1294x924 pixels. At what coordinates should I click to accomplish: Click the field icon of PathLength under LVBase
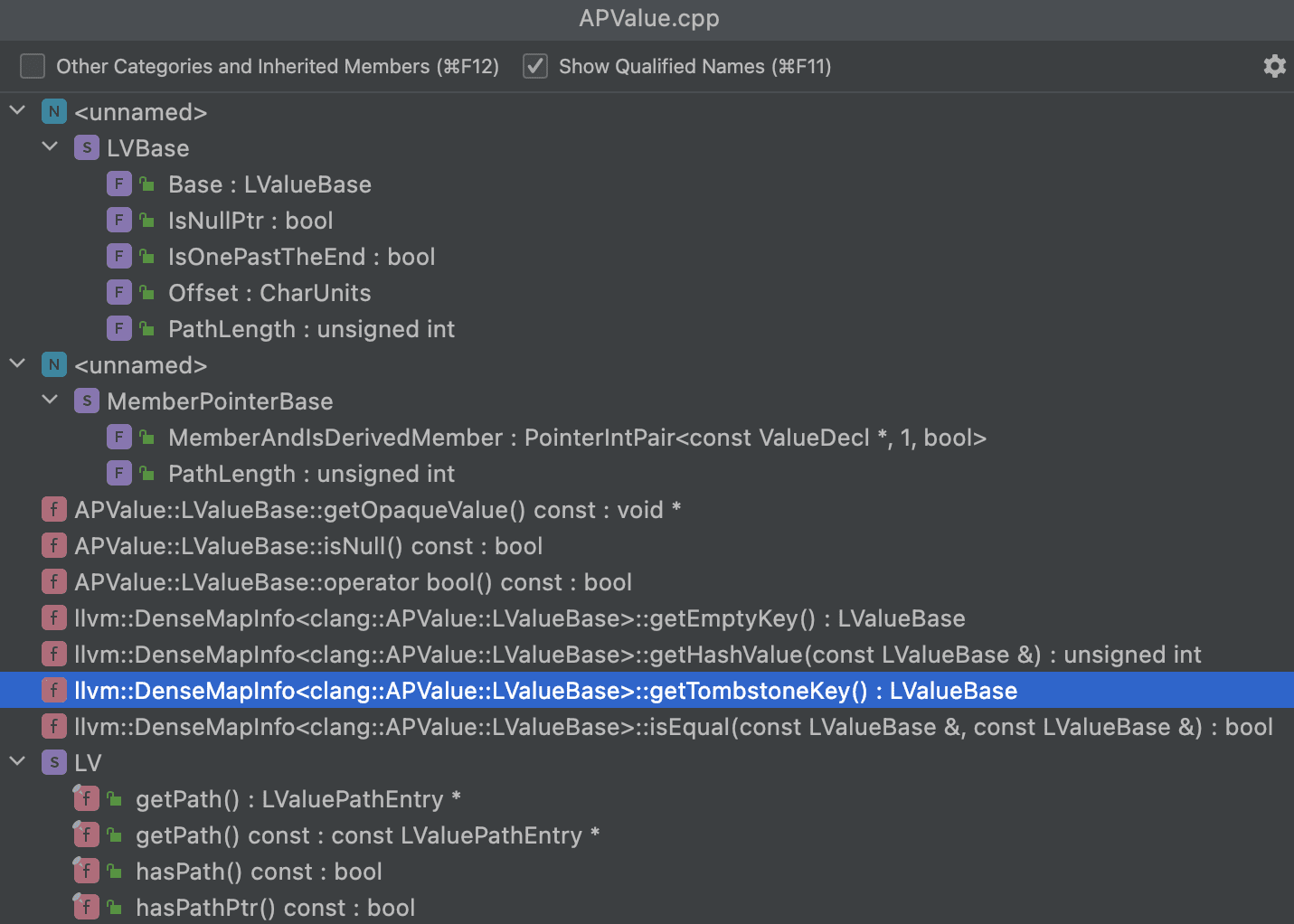[x=119, y=328]
